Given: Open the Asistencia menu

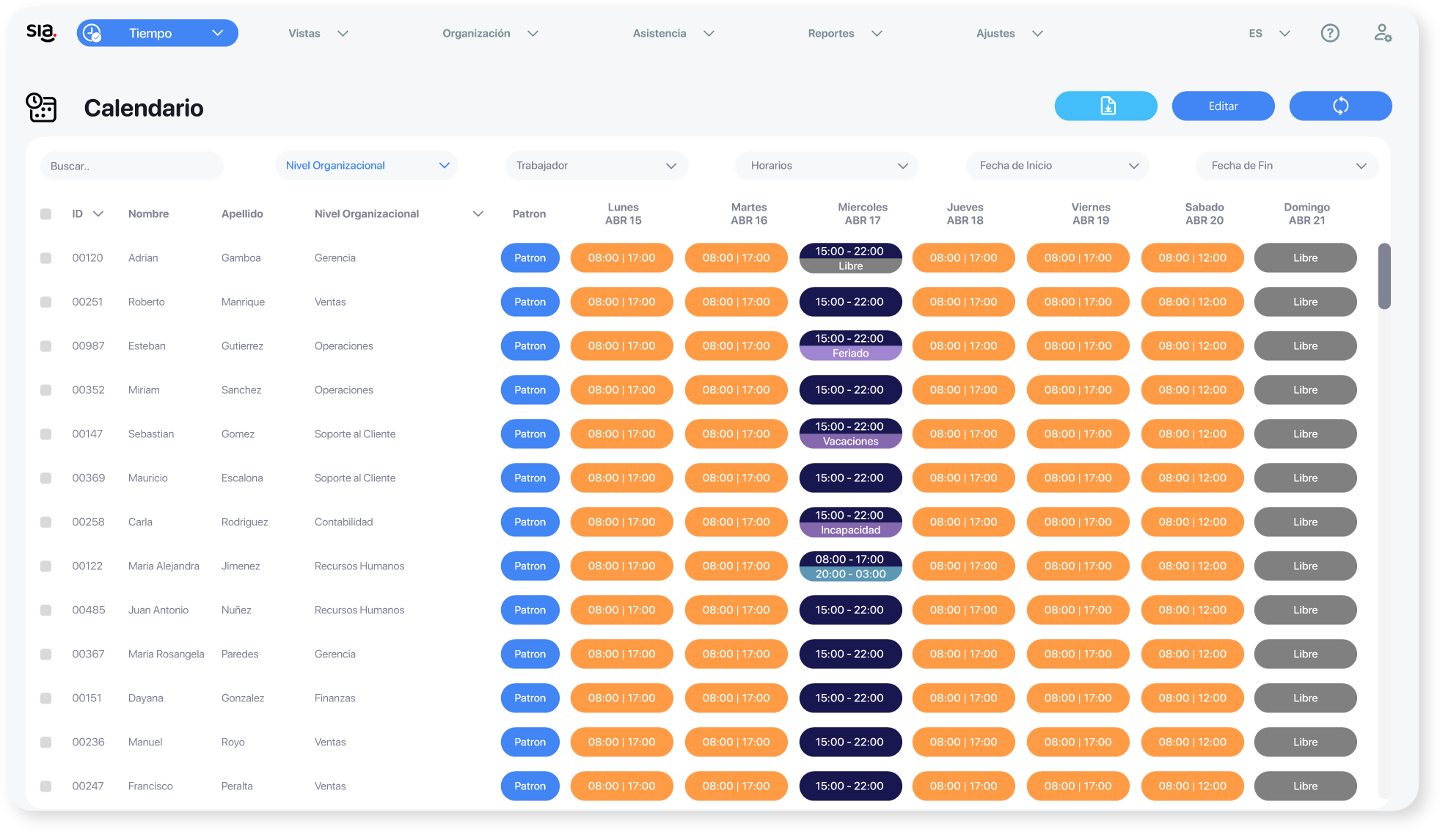Looking at the screenshot, I should [673, 34].
